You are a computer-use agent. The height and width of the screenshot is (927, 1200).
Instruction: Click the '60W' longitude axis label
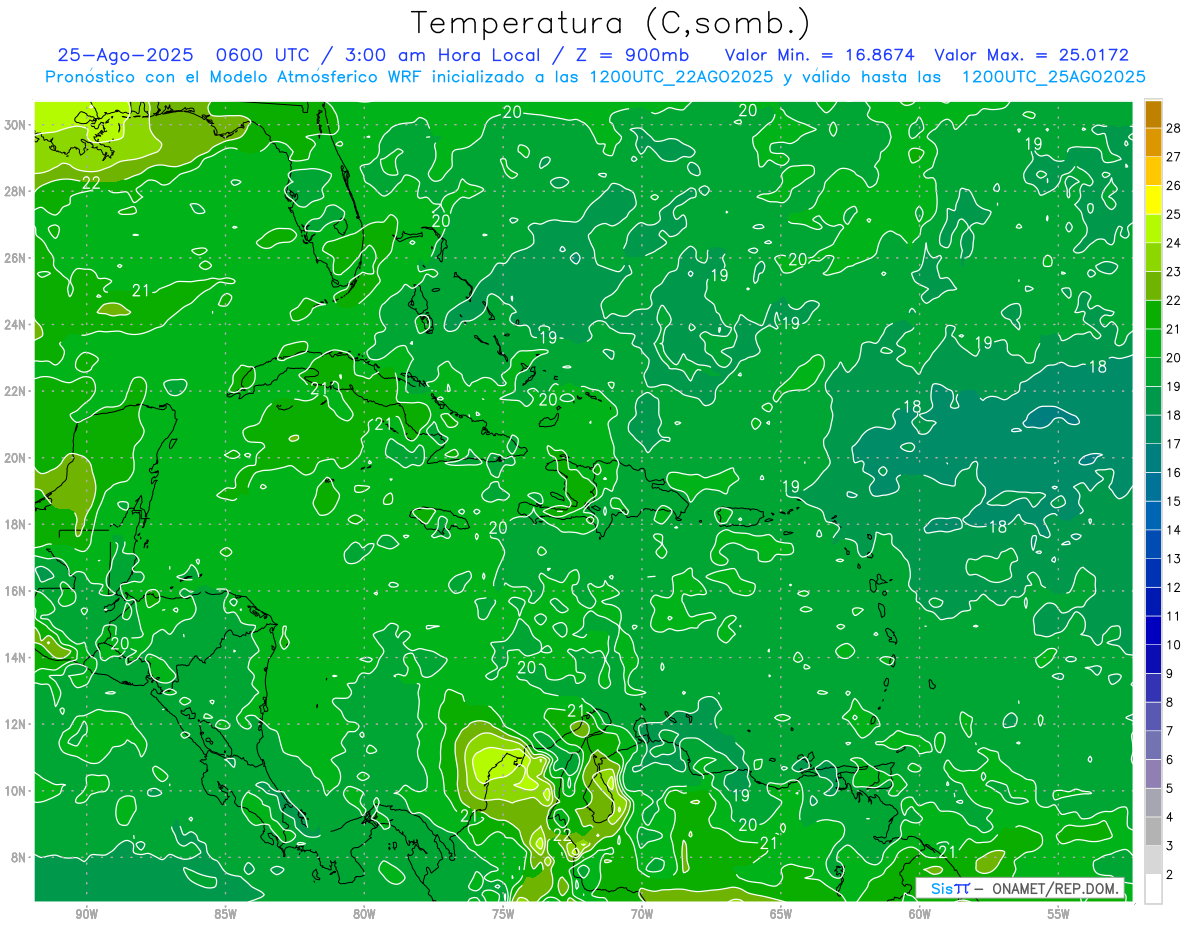(919, 914)
